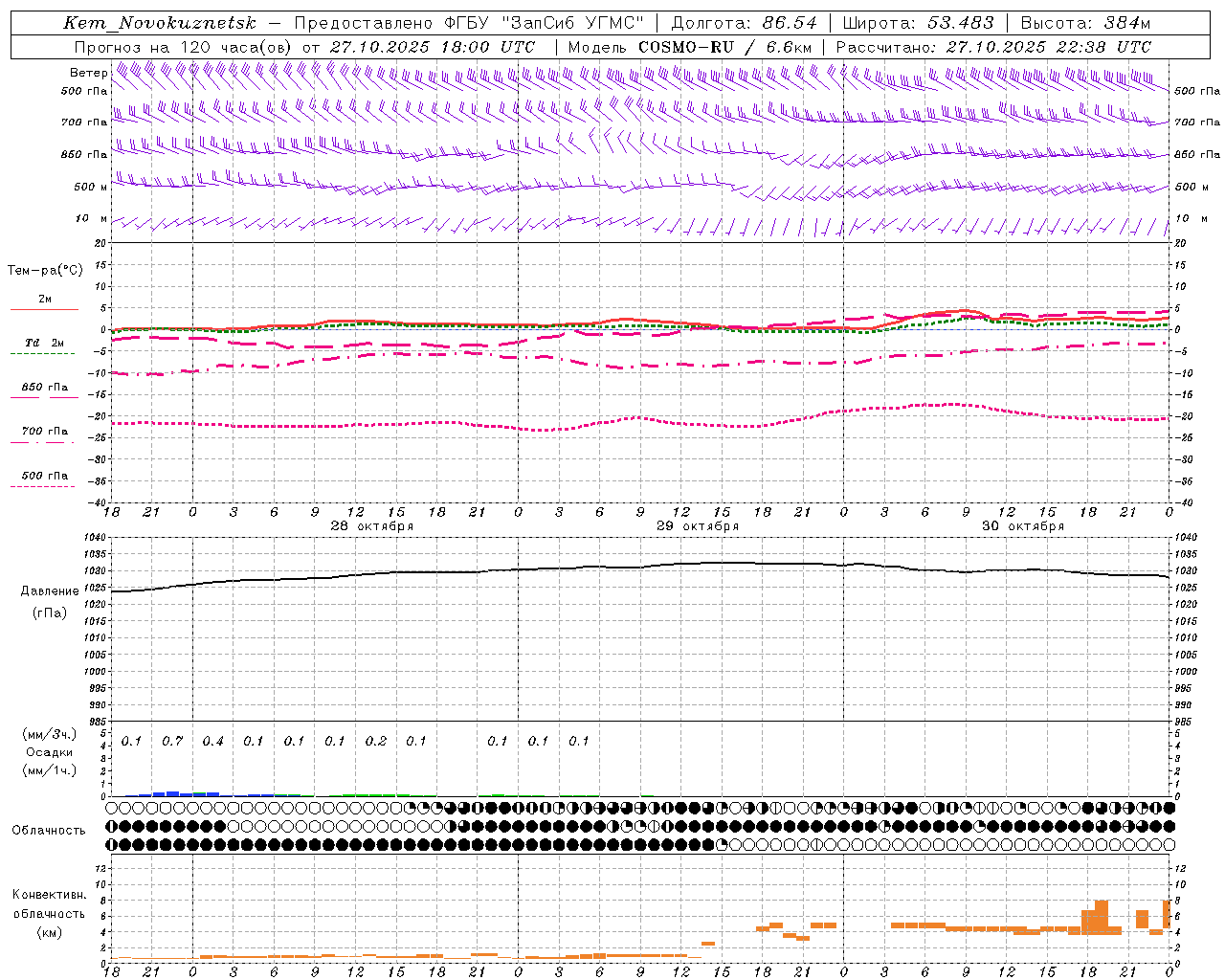Click the Модель COSMO-RU / 6.6км label

point(690,47)
